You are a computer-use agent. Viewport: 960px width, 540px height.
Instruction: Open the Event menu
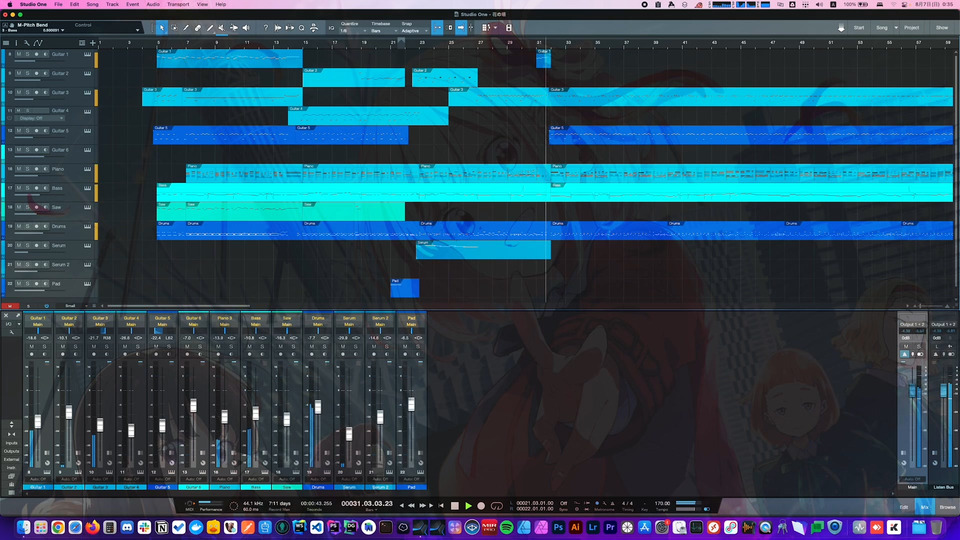(132, 4)
